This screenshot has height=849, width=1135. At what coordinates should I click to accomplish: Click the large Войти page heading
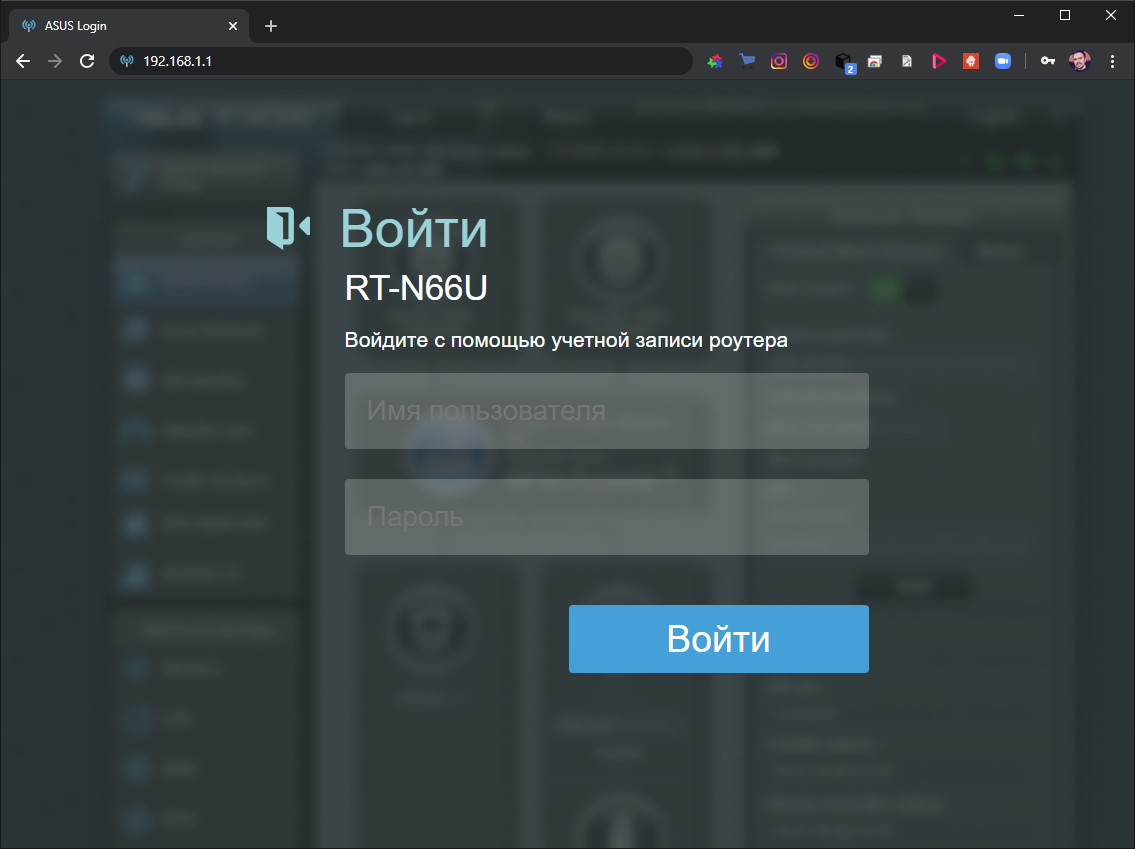pyautogui.click(x=414, y=229)
